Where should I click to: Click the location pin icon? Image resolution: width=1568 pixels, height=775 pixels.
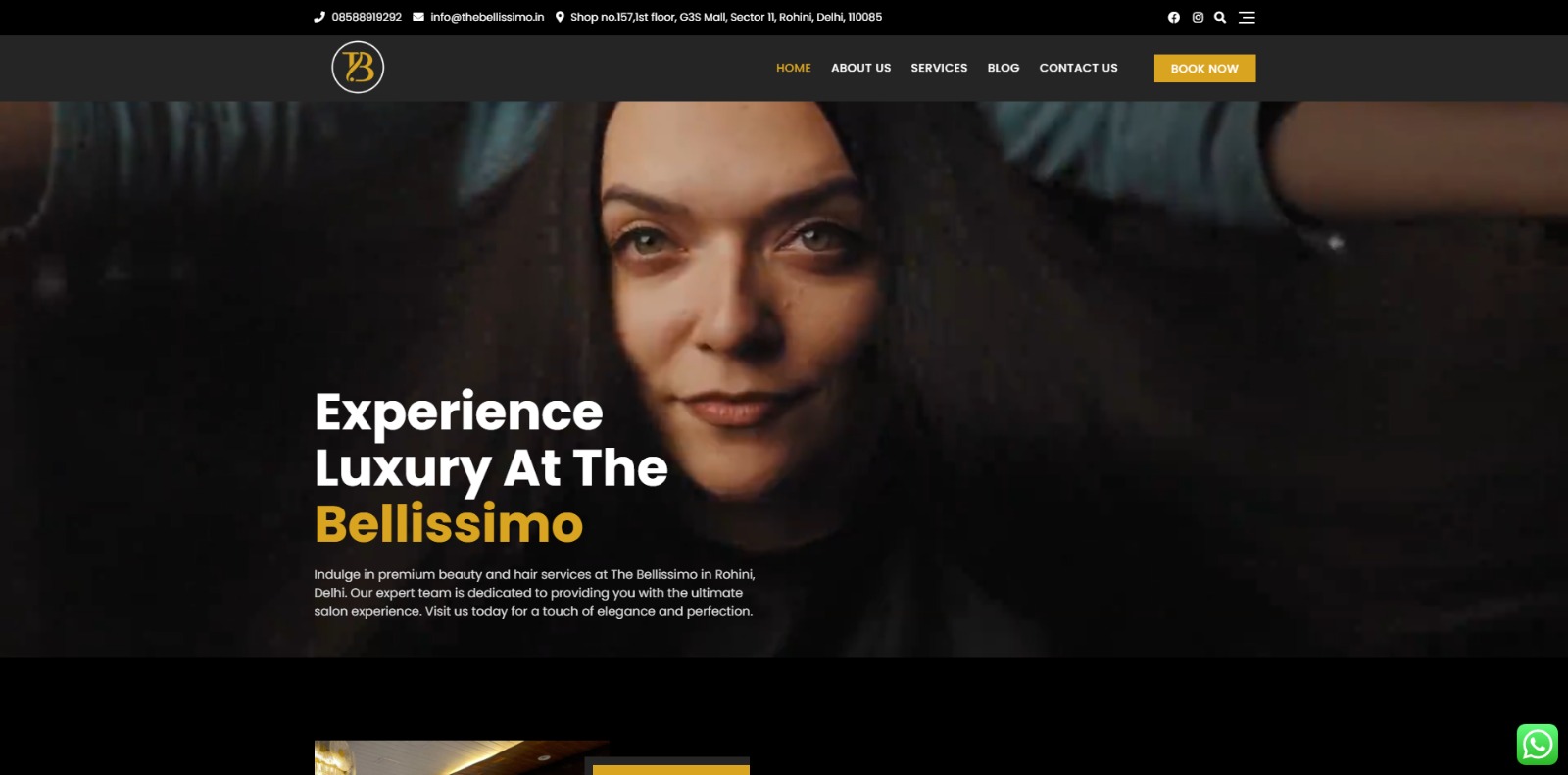(x=560, y=17)
